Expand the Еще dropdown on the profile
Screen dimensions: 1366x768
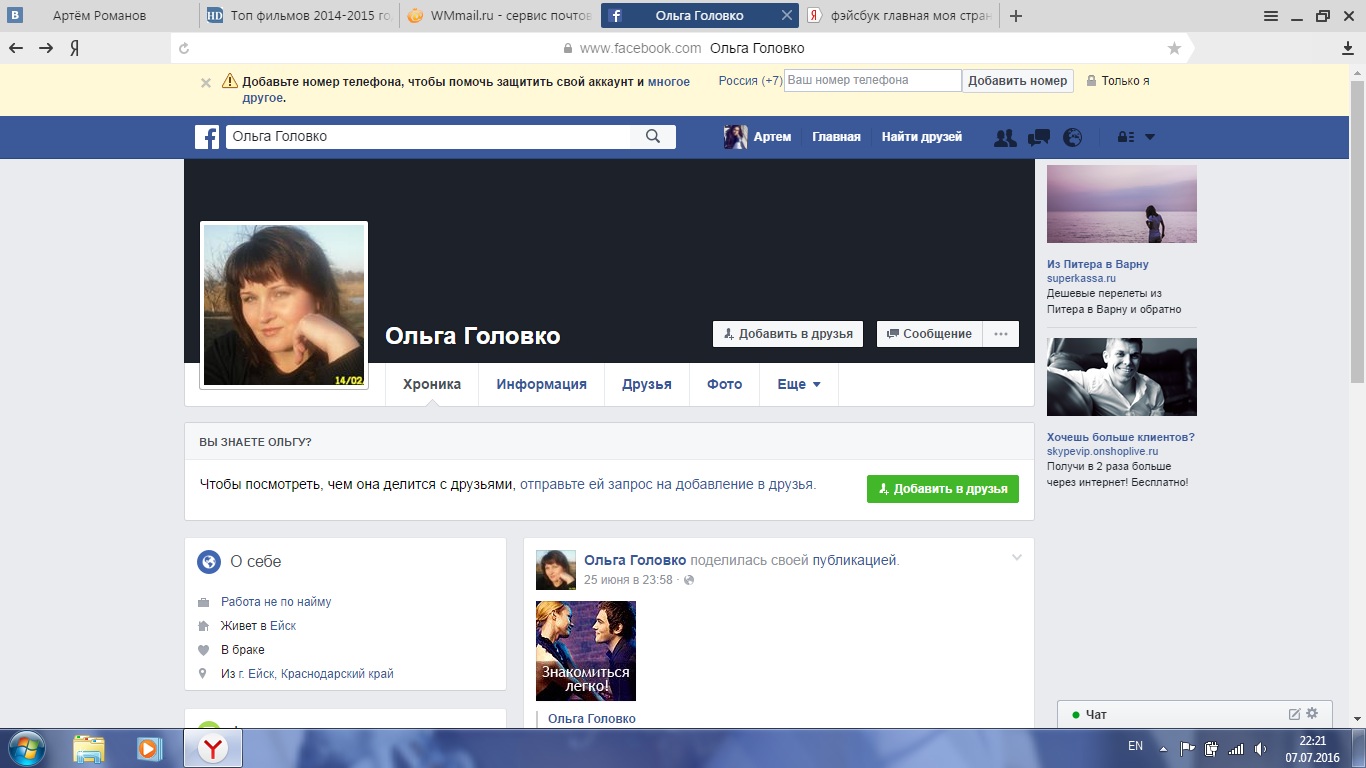[x=799, y=384]
